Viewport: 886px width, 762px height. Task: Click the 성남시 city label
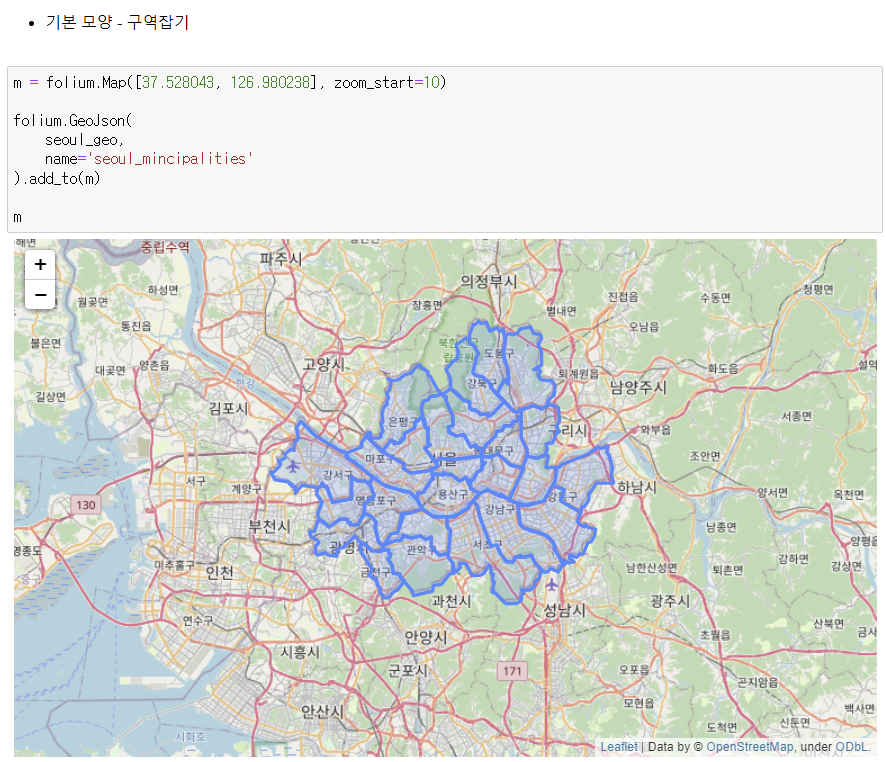coord(564,610)
